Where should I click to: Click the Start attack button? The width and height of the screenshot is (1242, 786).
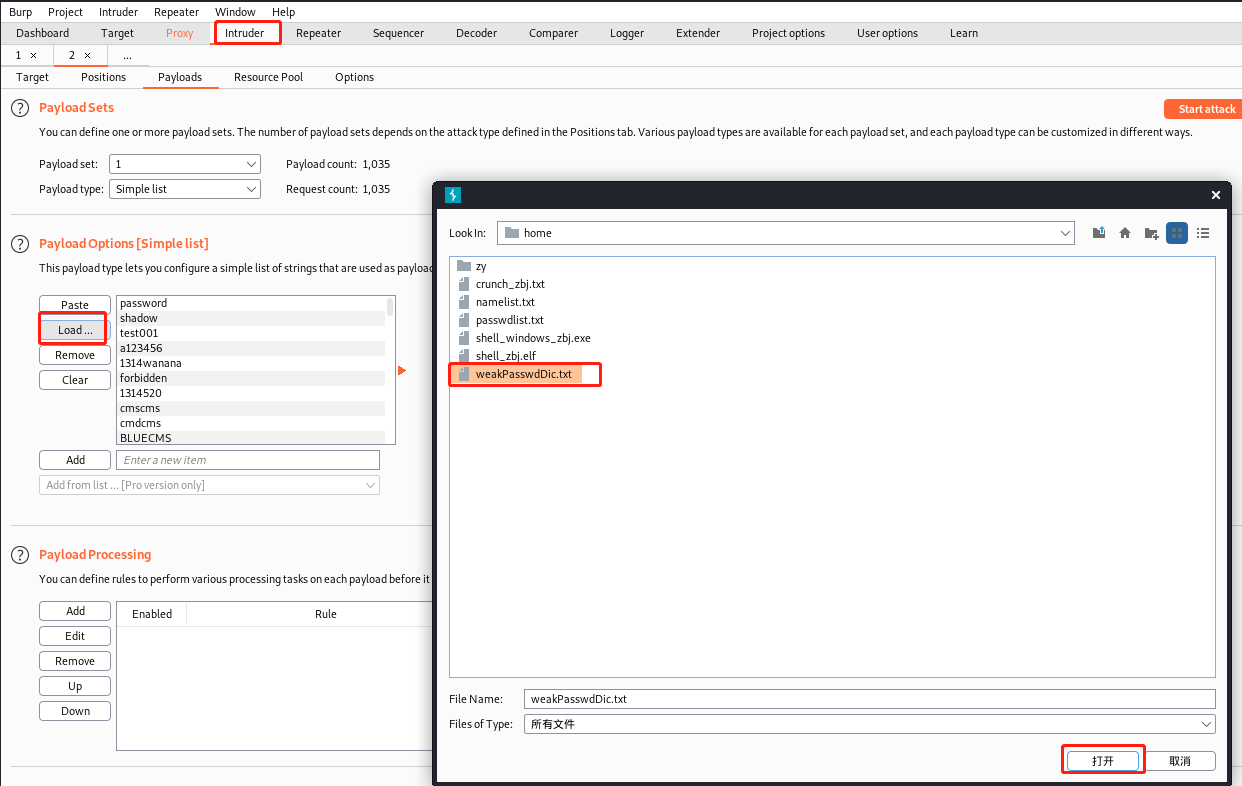1203,109
